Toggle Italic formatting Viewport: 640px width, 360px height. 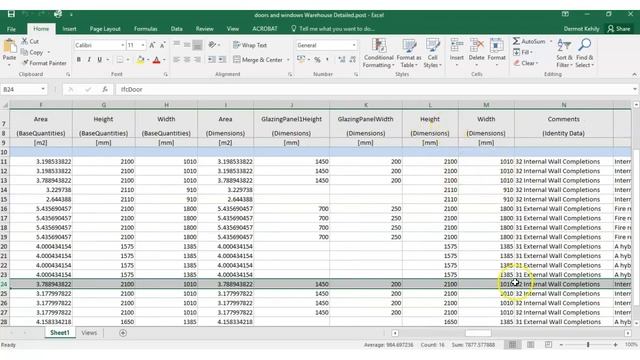[x=89, y=60]
